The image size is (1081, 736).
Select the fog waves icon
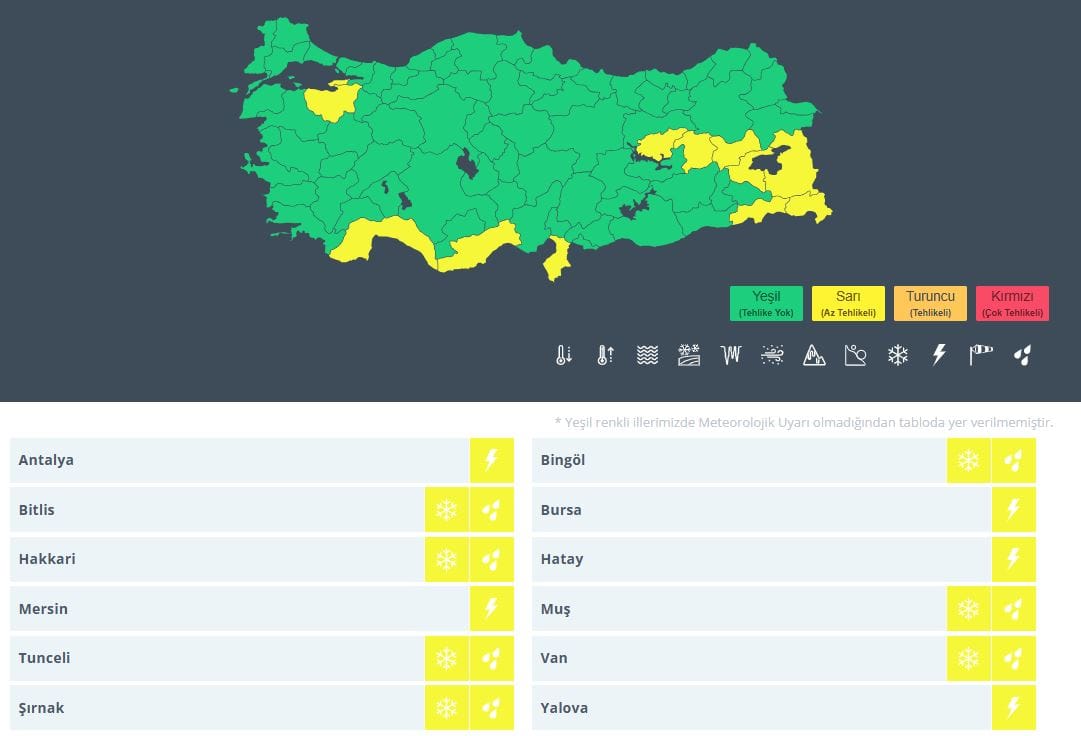click(x=647, y=355)
